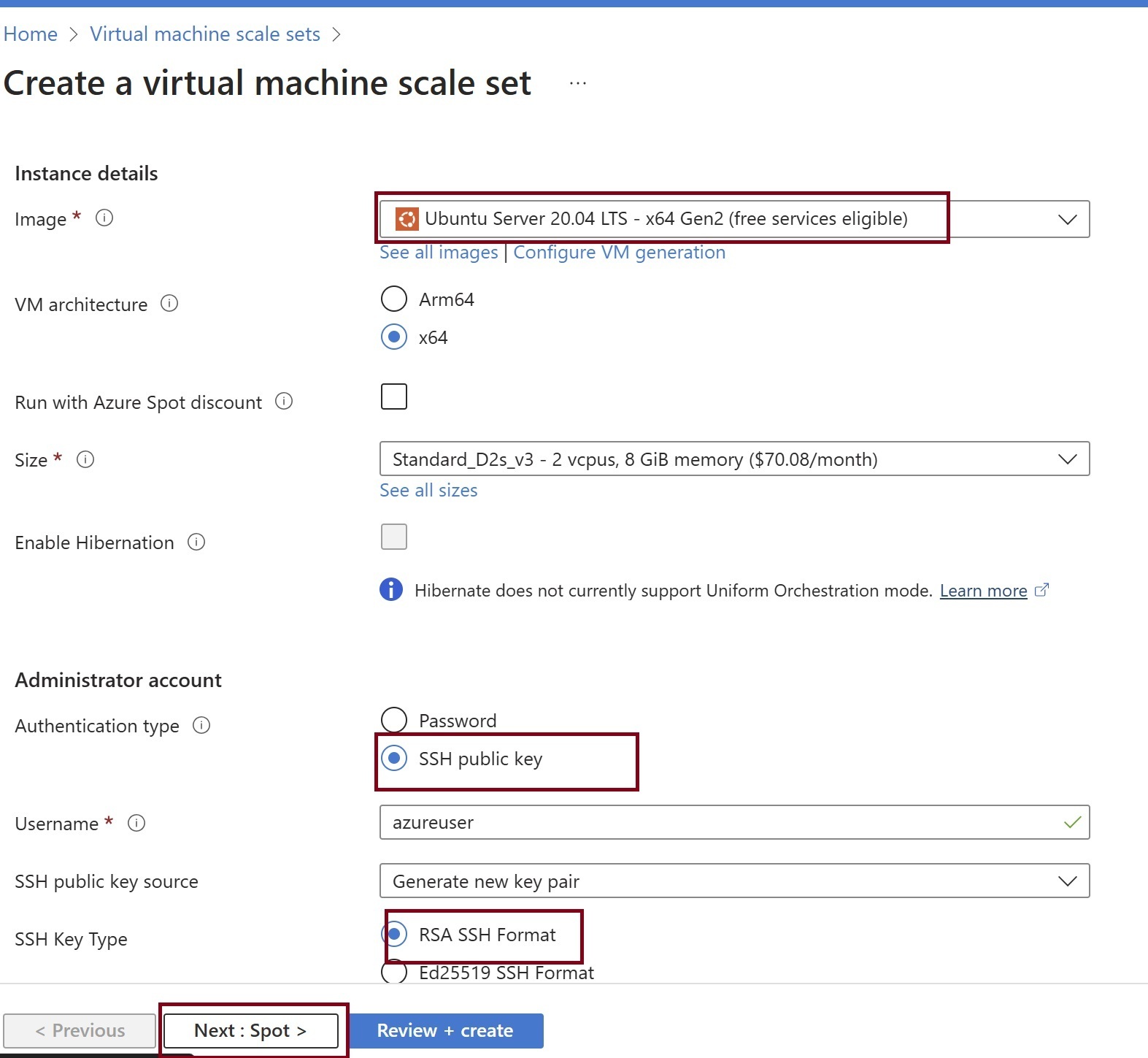The width and height of the screenshot is (1148, 1058).
Task: Open the See all sizes link
Action: point(428,491)
